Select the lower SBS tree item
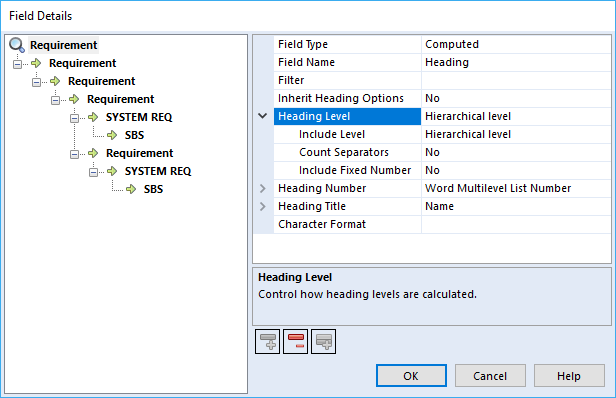 click(x=153, y=189)
